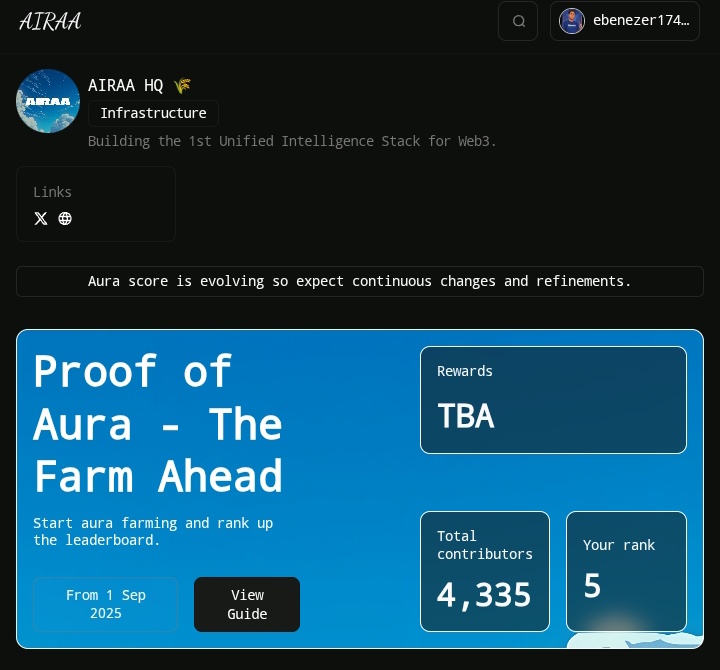The image size is (720, 670).
Task: Click the user profile avatar picture
Action: [572, 21]
